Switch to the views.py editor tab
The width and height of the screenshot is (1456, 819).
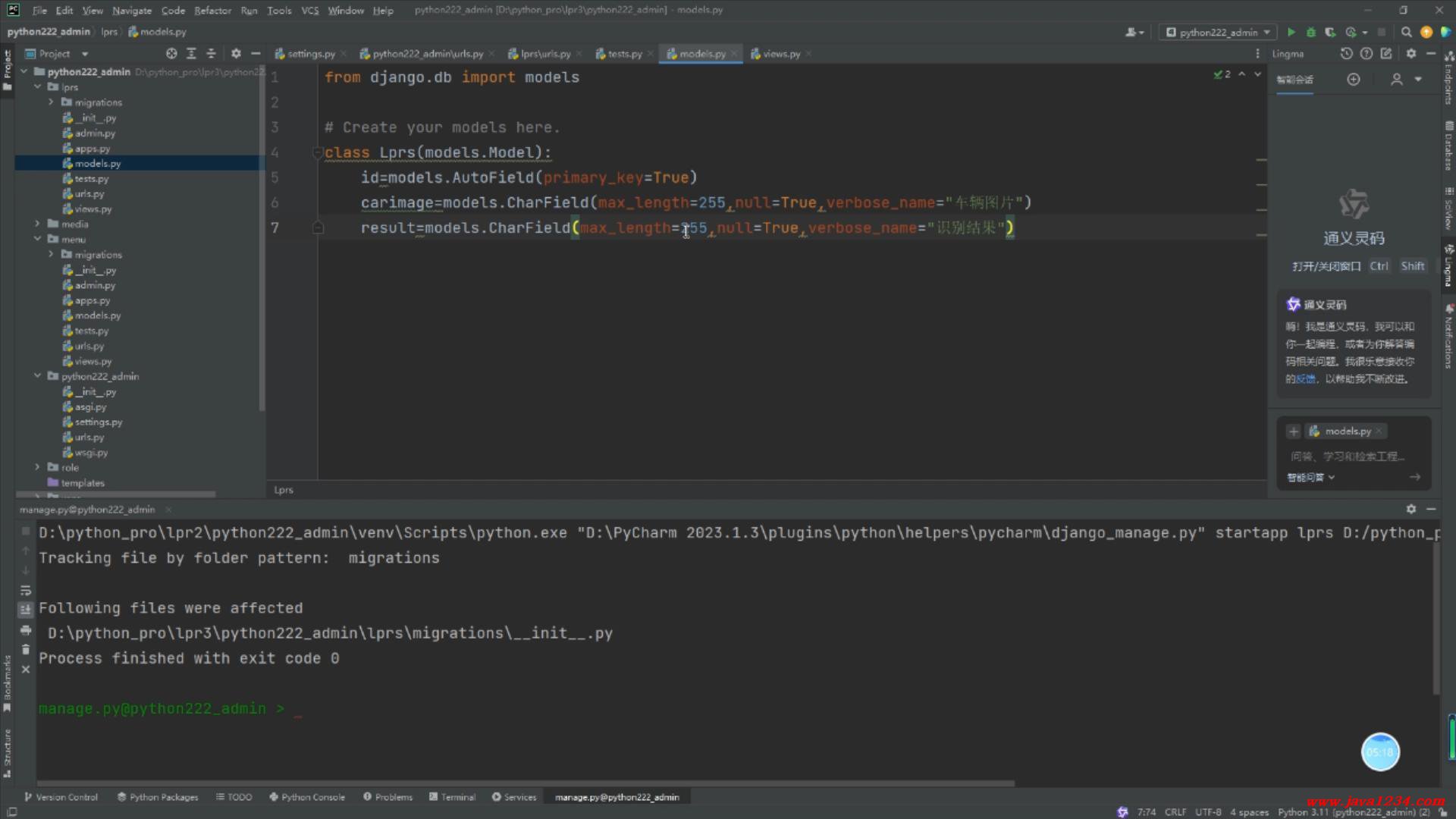tap(780, 54)
